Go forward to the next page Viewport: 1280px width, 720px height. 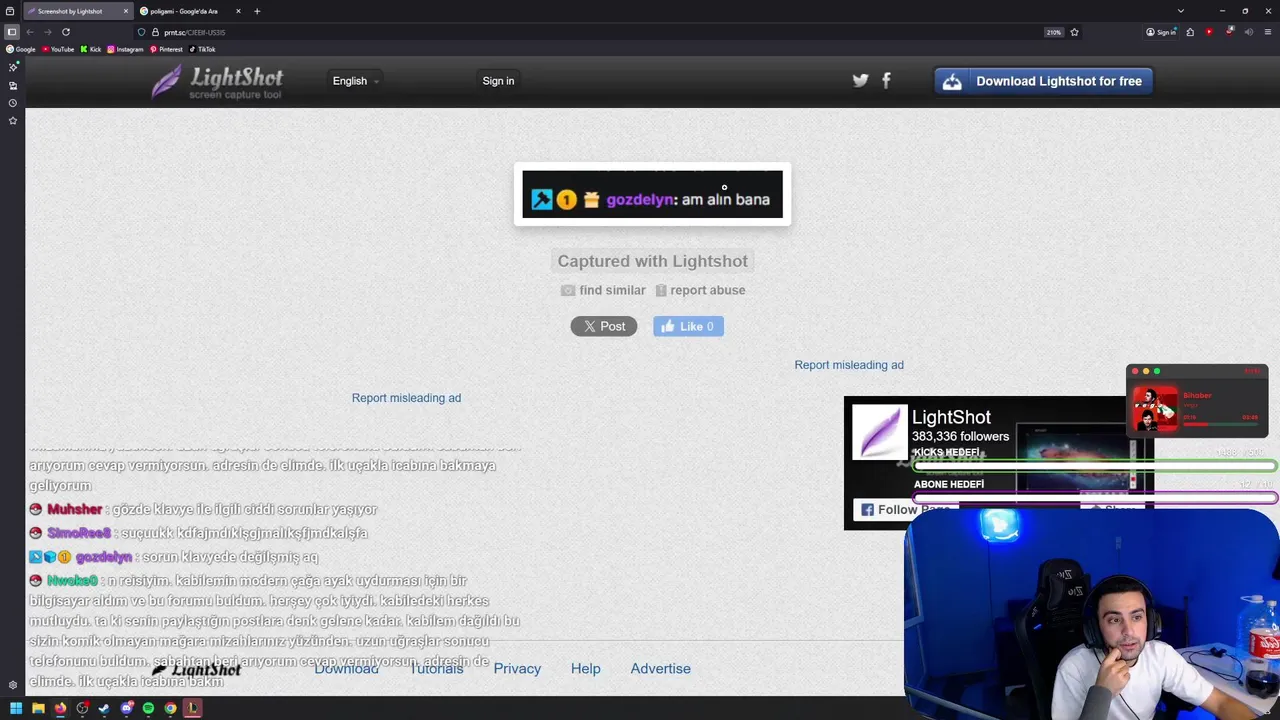(x=47, y=32)
